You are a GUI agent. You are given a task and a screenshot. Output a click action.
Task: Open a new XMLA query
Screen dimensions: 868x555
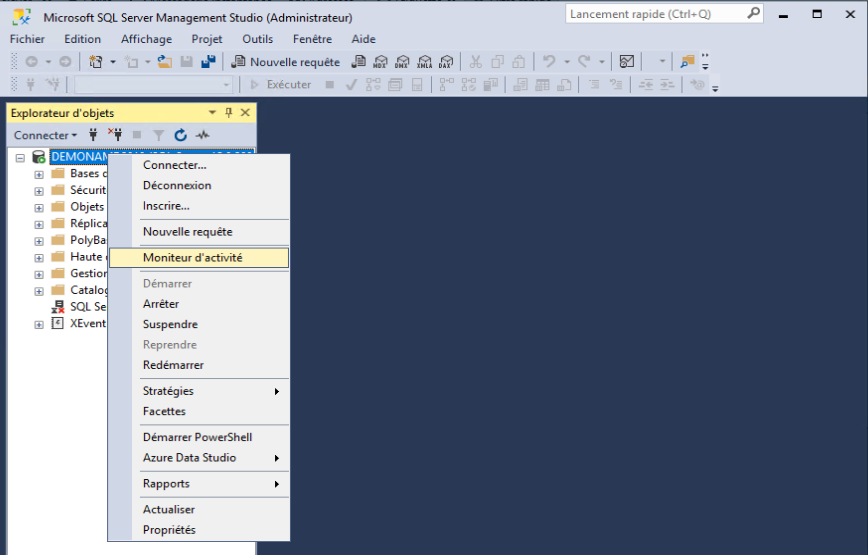tap(425, 61)
